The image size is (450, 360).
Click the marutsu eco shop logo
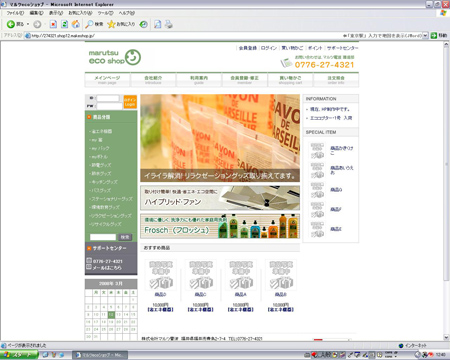tap(115, 57)
